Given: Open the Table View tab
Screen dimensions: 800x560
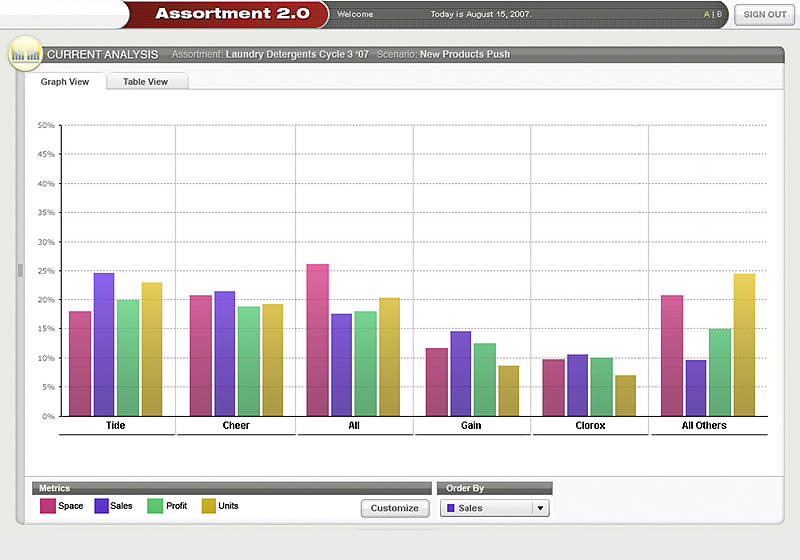Looking at the screenshot, I should [x=145, y=82].
